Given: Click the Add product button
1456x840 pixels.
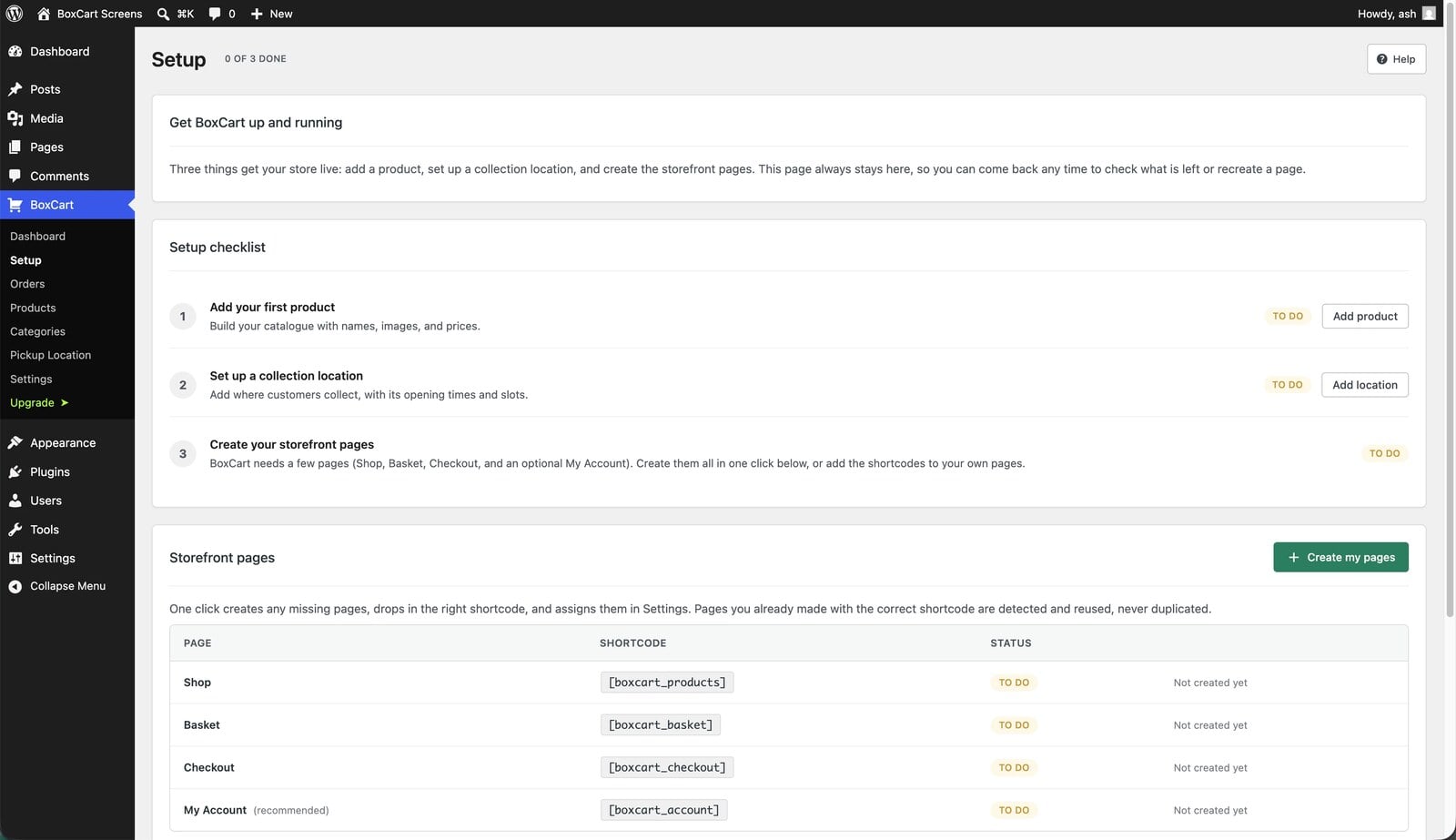Looking at the screenshot, I should coord(1365,316).
